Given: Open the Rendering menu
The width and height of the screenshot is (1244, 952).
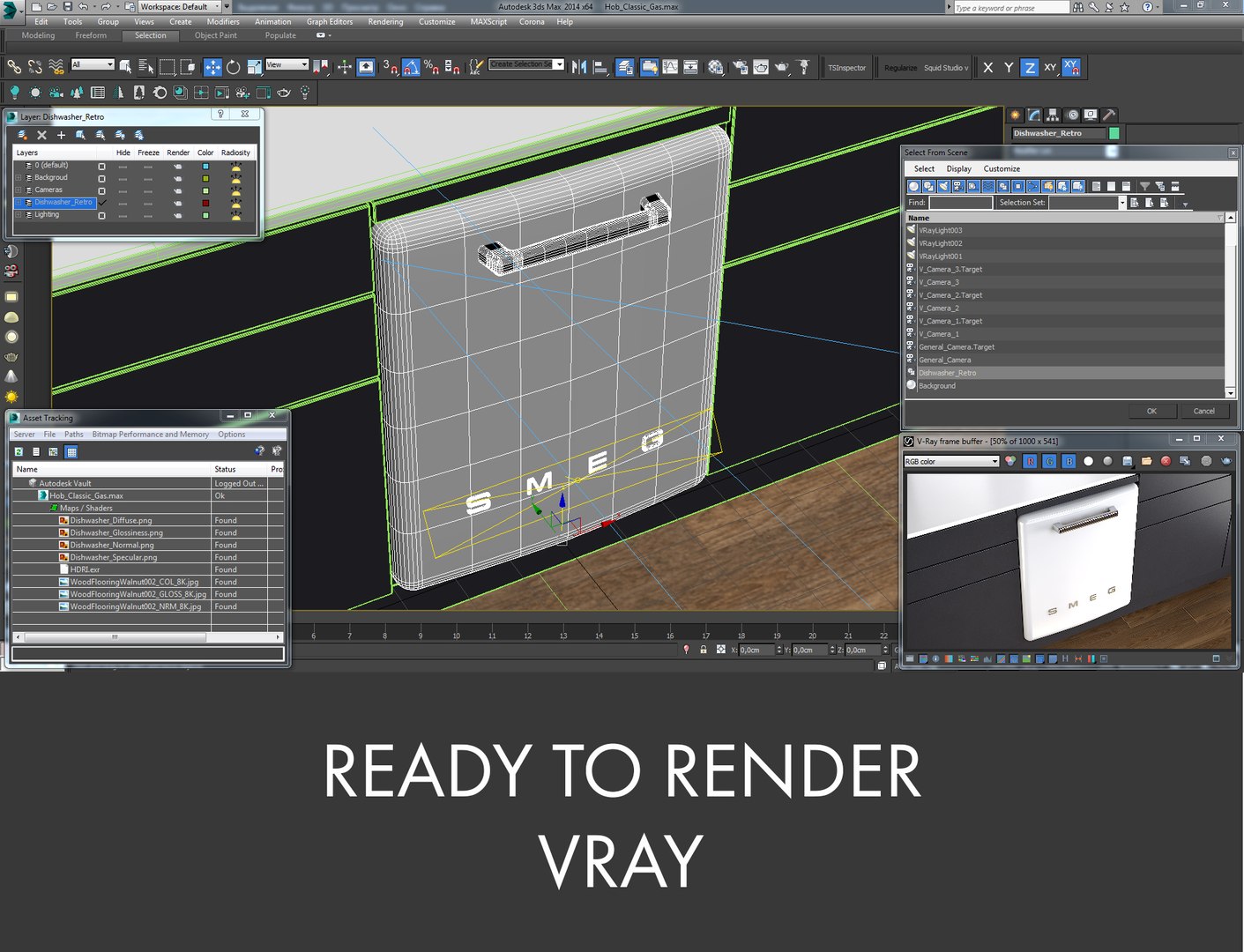Looking at the screenshot, I should (385, 22).
